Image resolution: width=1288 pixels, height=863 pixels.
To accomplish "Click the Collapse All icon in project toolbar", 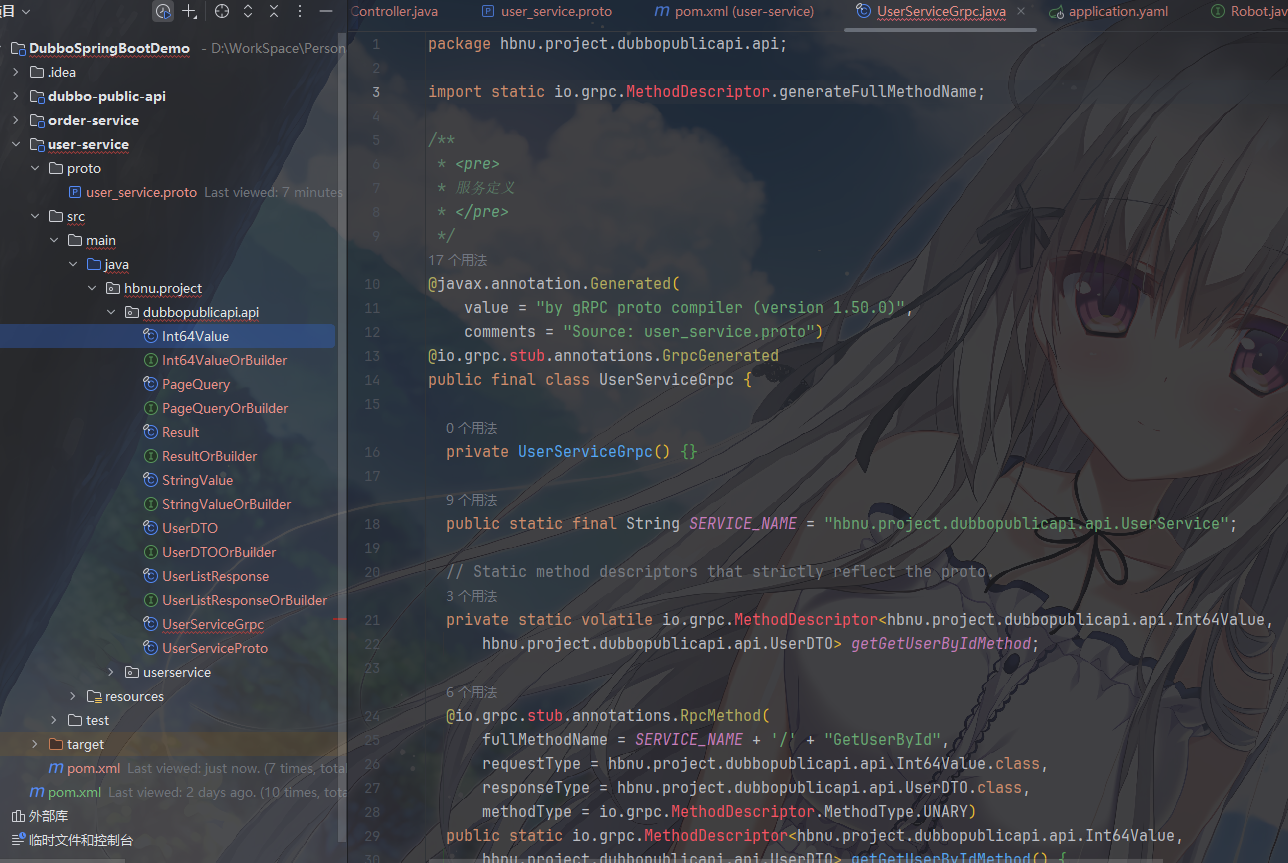I will pyautogui.click(x=274, y=12).
